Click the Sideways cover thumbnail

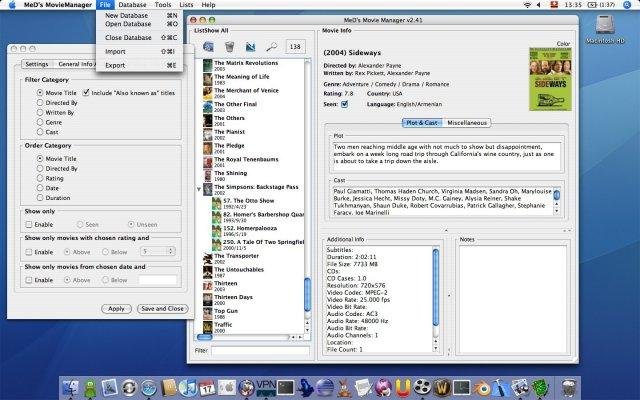tap(550, 79)
